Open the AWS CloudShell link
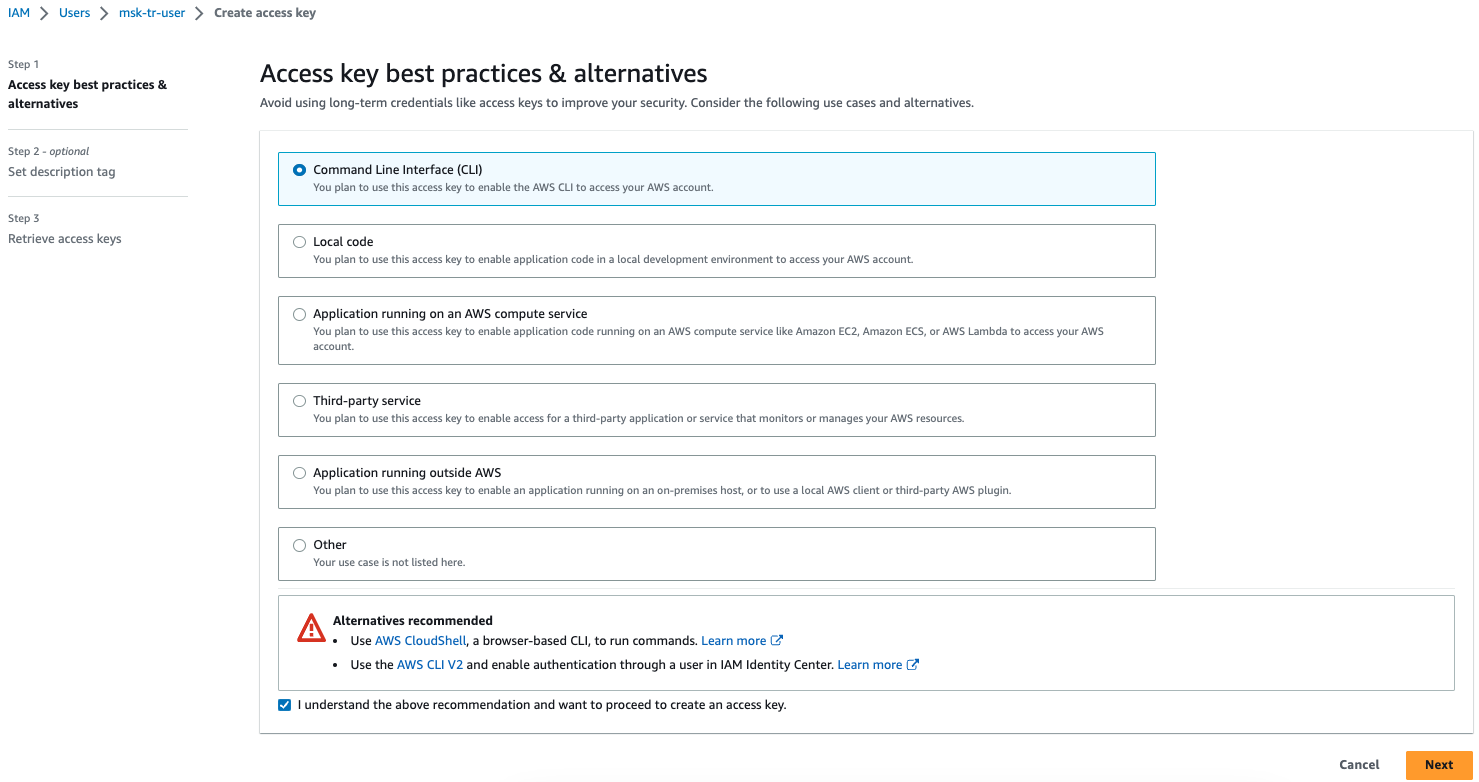 click(x=420, y=641)
